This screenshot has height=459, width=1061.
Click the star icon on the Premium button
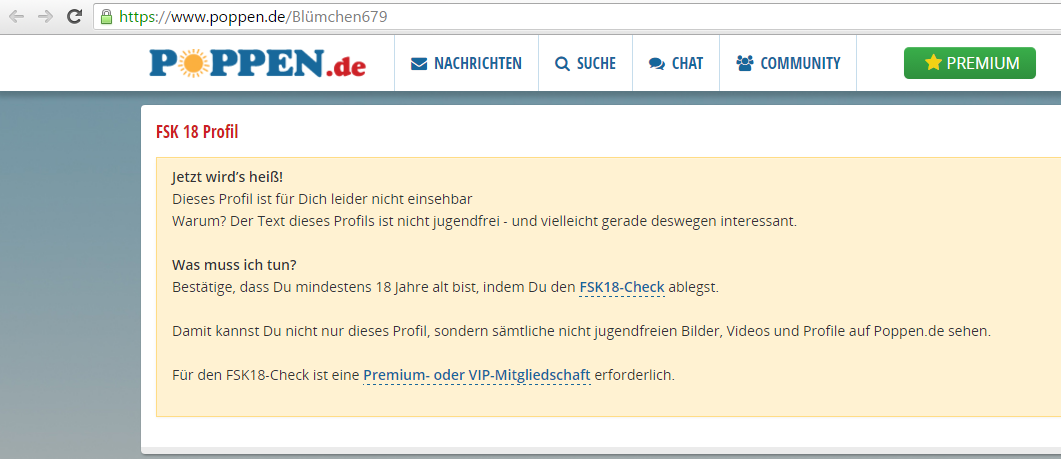932,63
